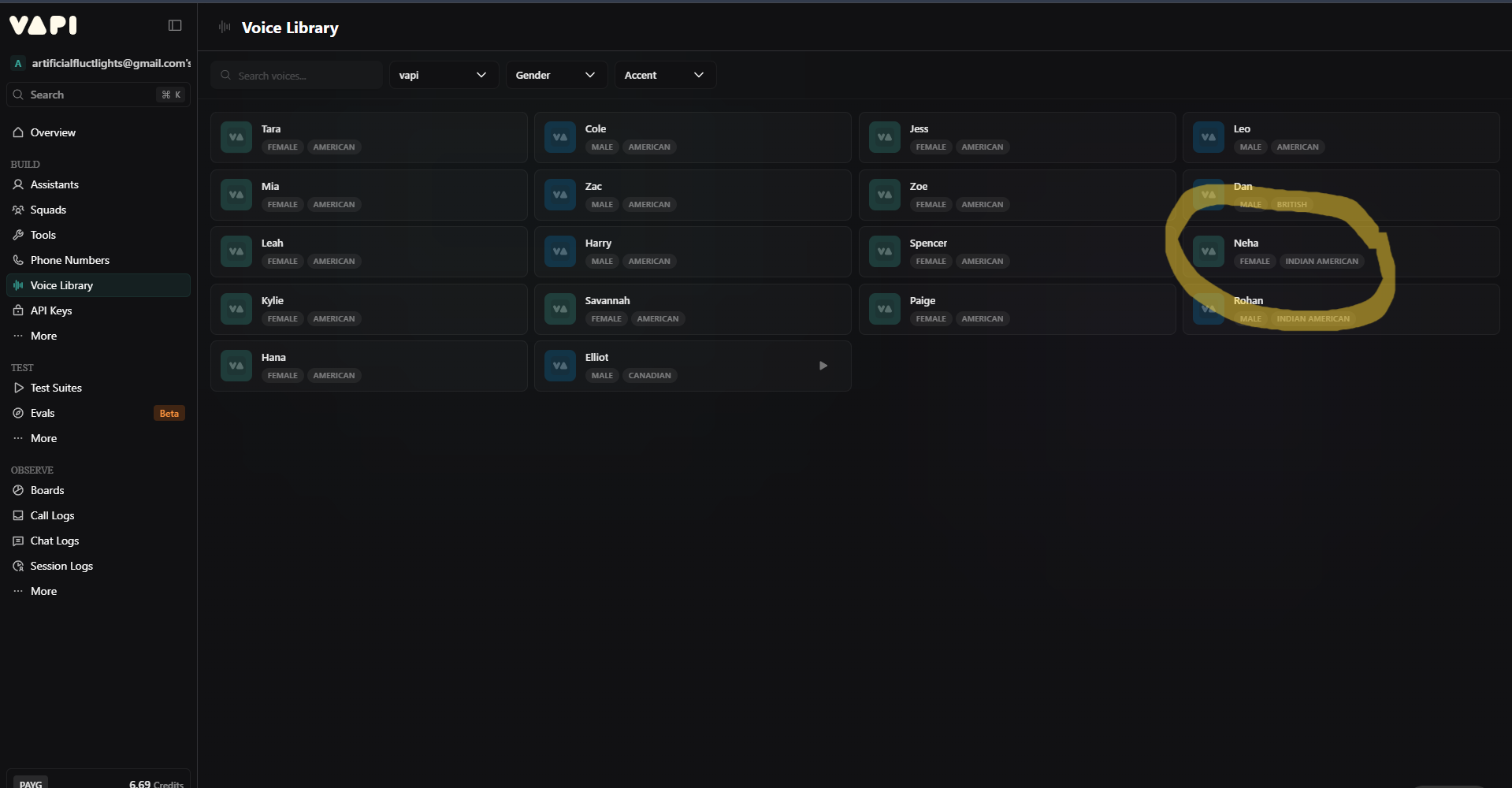
Task: Click the API Keys lock icon
Action: click(18, 310)
